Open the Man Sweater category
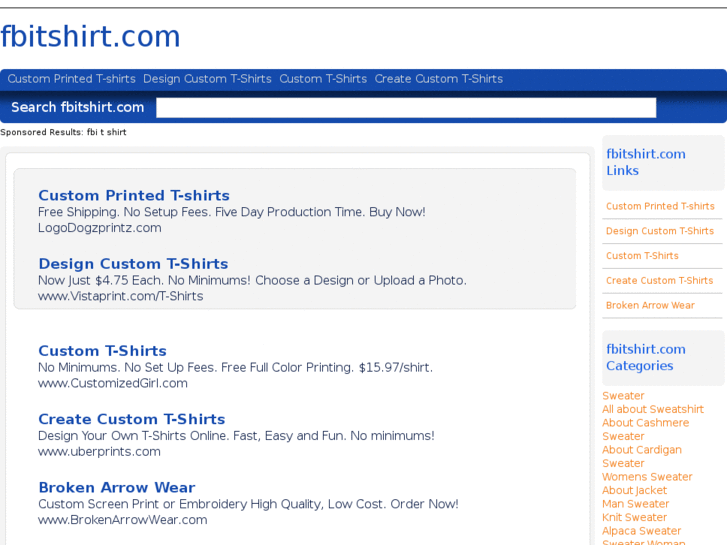The image size is (727, 545). pos(635,504)
